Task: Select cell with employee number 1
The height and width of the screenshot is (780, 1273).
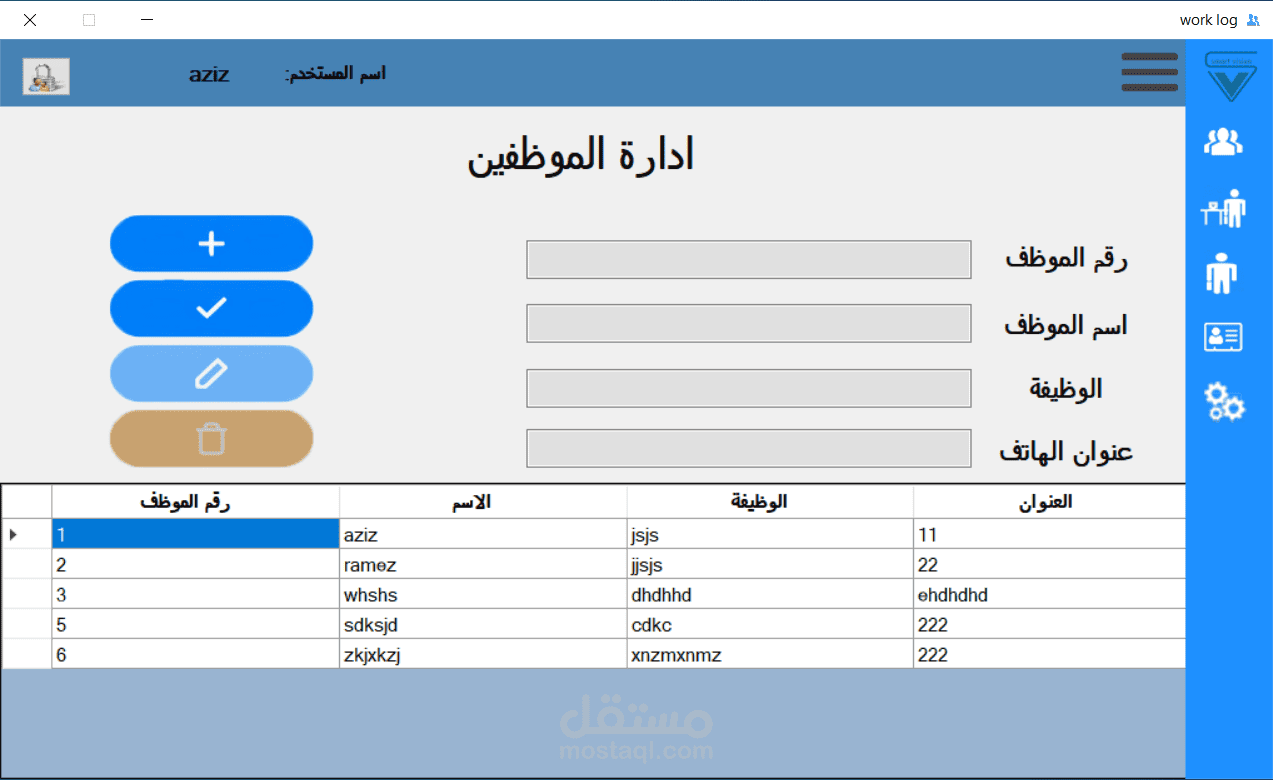Action: pos(196,534)
